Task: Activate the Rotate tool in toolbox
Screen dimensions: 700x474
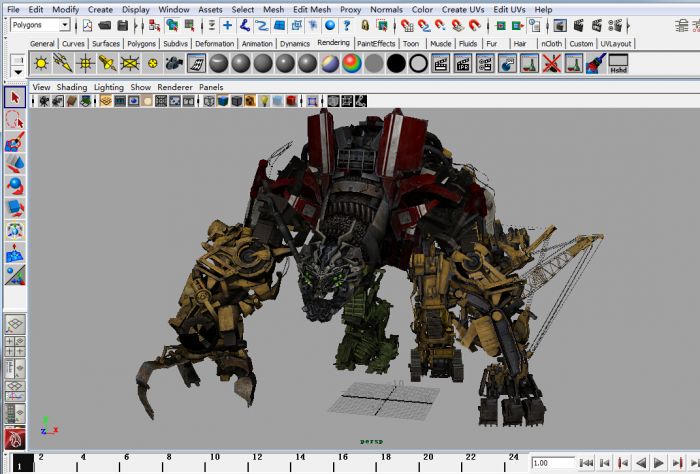Action: pyautogui.click(x=15, y=186)
